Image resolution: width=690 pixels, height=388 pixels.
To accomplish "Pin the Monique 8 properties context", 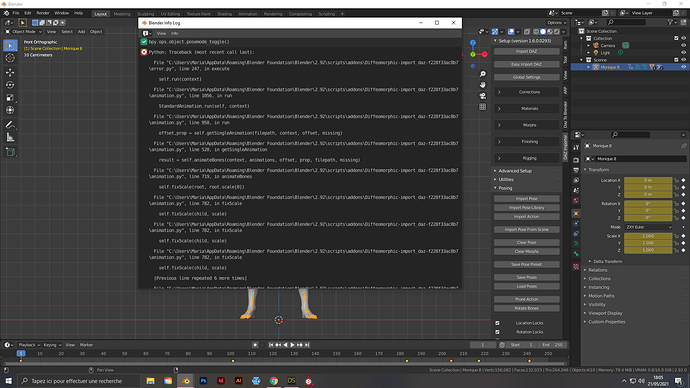I will [683, 146].
